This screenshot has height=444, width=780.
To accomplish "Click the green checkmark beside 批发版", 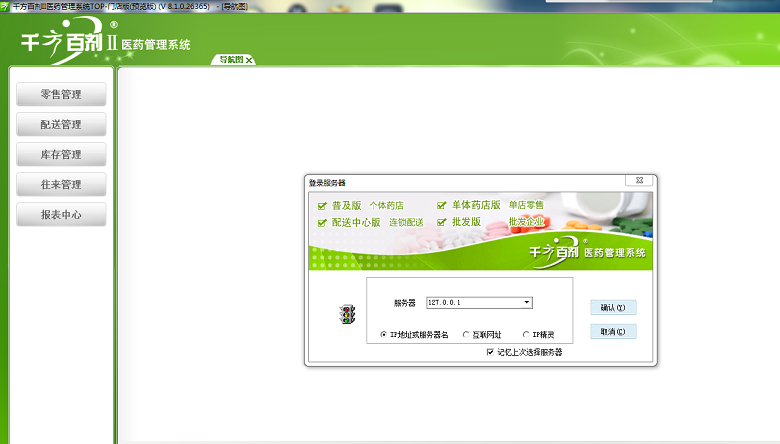I will click(442, 223).
